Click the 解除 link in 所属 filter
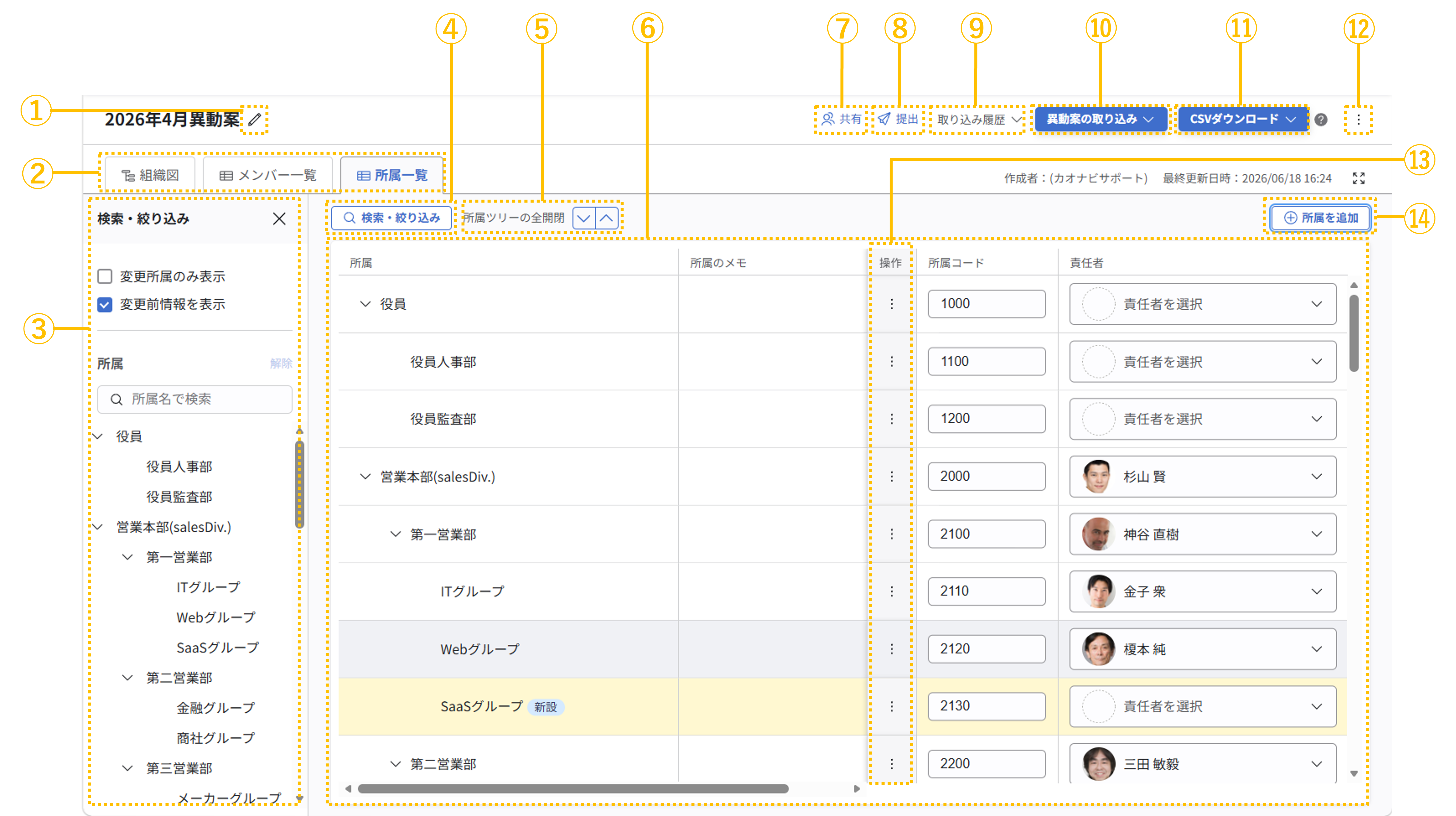Viewport: 1456px width, 816px height. (281, 363)
